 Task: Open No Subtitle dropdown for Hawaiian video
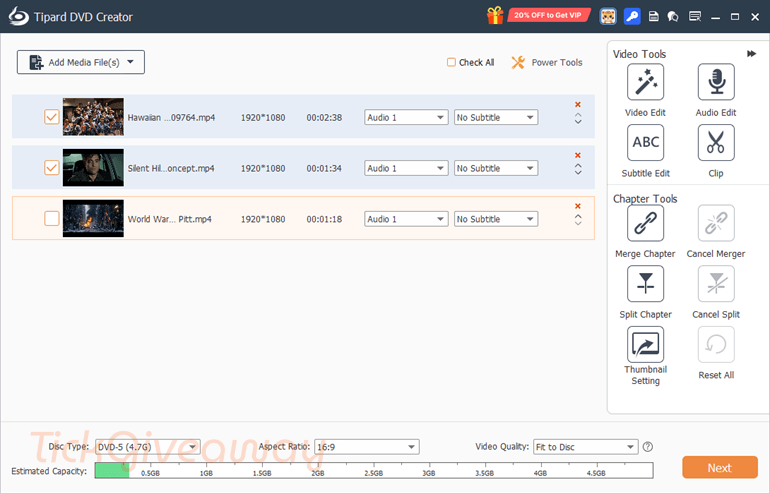point(496,117)
